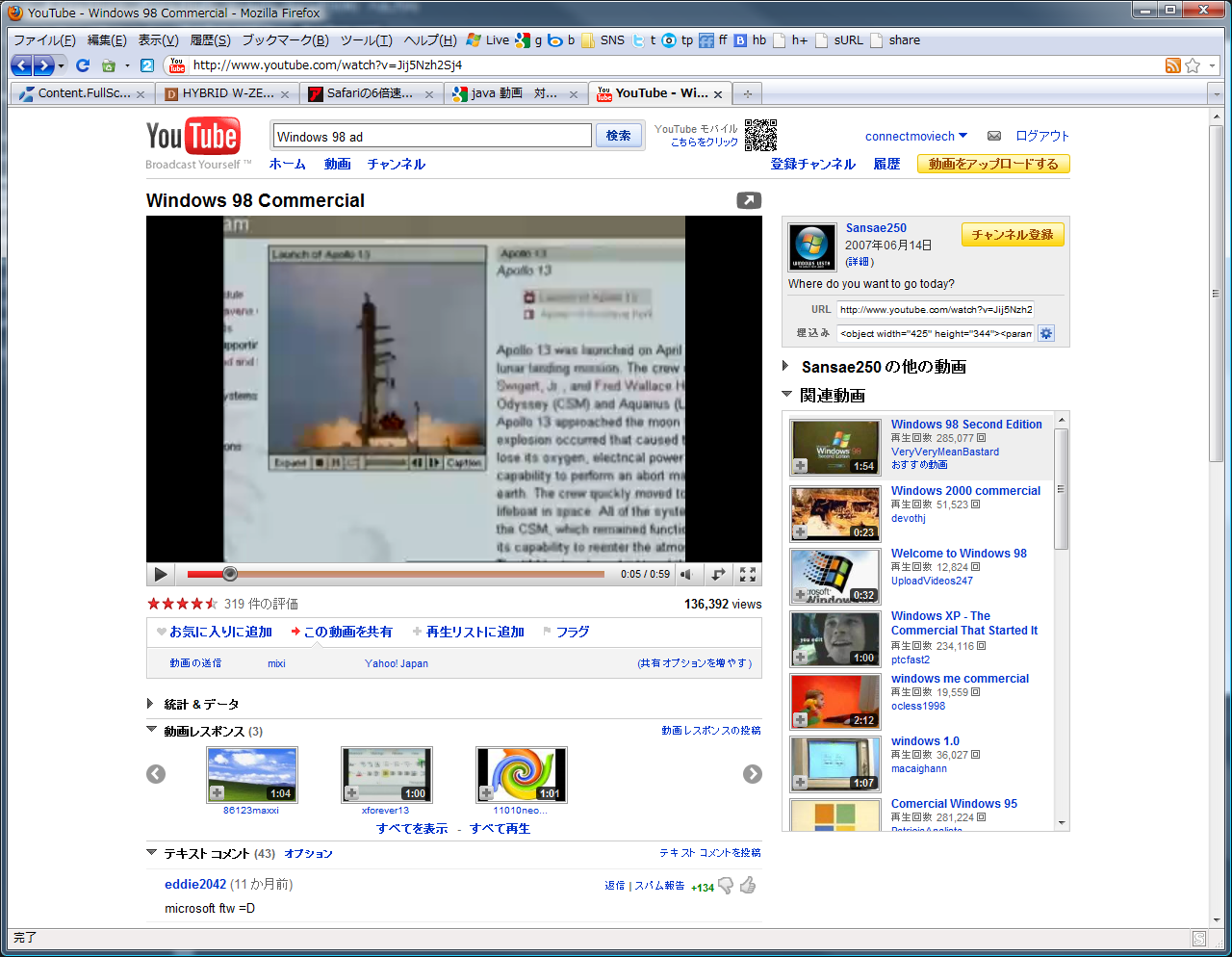The height and width of the screenshot is (957, 1232).
Task: Open the address bar history dropdown
Action: (x=1213, y=65)
